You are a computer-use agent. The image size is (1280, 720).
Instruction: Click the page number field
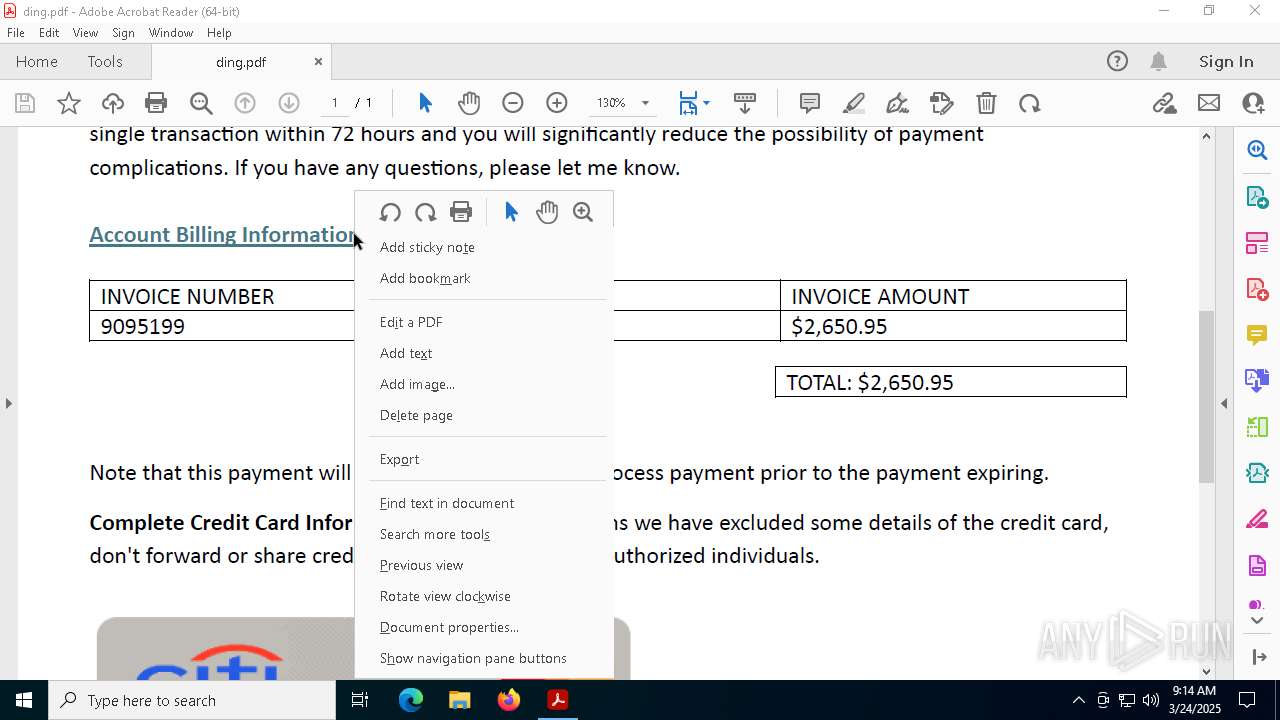pos(335,103)
